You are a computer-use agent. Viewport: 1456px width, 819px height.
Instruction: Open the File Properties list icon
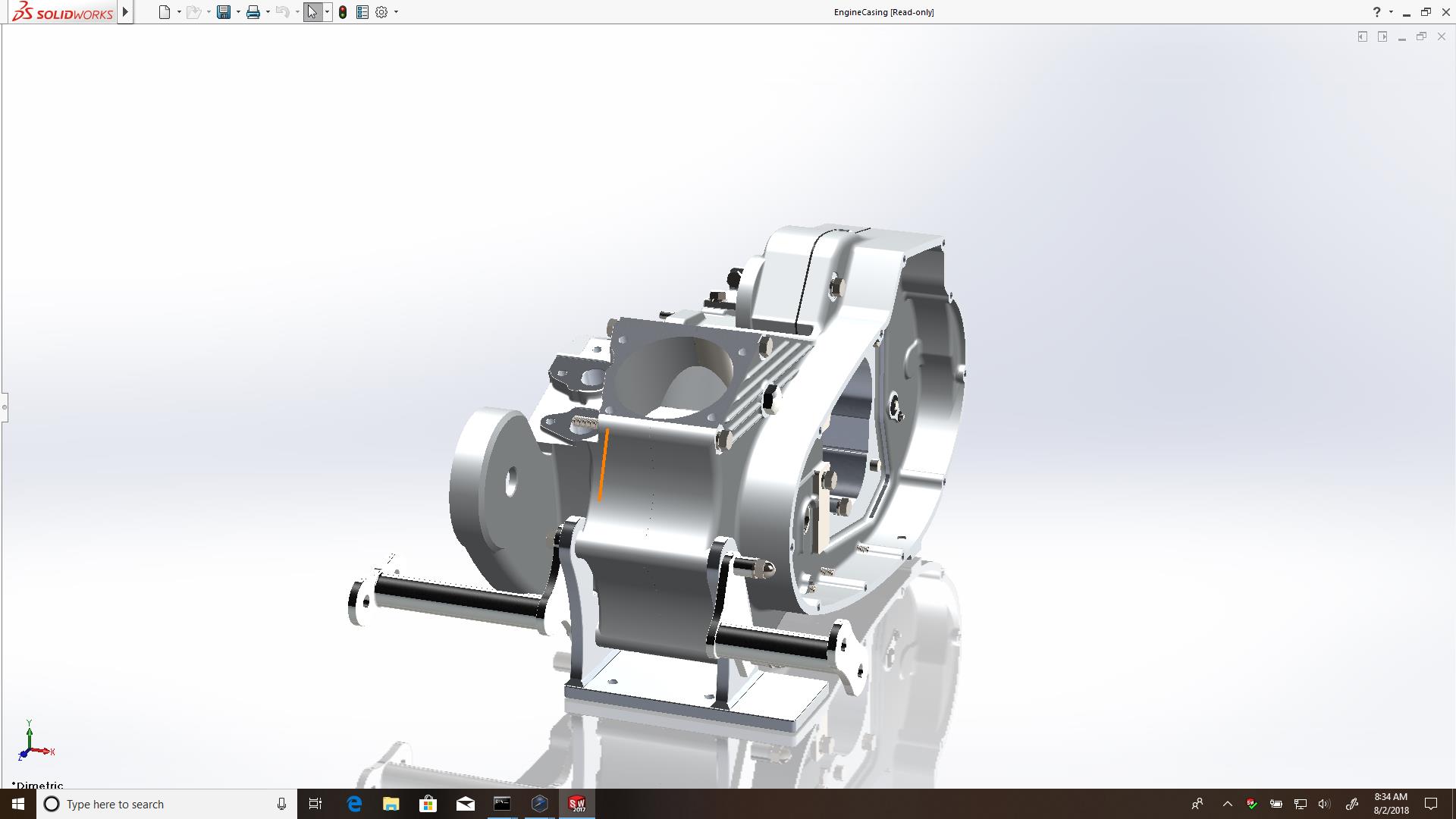[362, 12]
